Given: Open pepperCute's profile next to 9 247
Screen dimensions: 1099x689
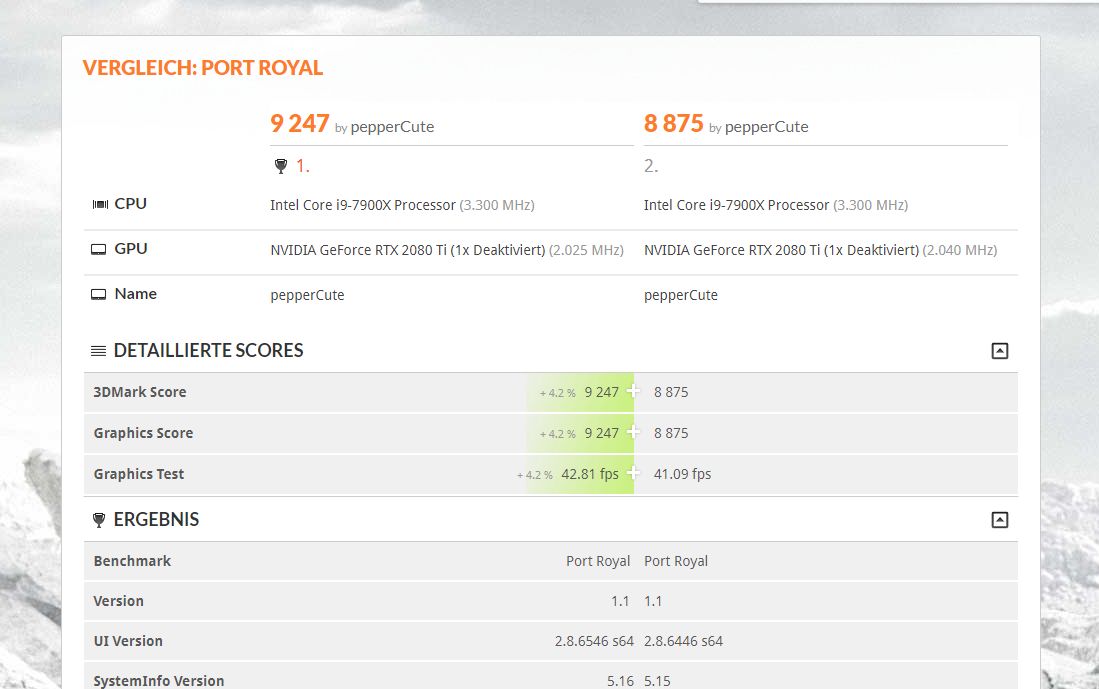Looking at the screenshot, I should tap(392, 127).
